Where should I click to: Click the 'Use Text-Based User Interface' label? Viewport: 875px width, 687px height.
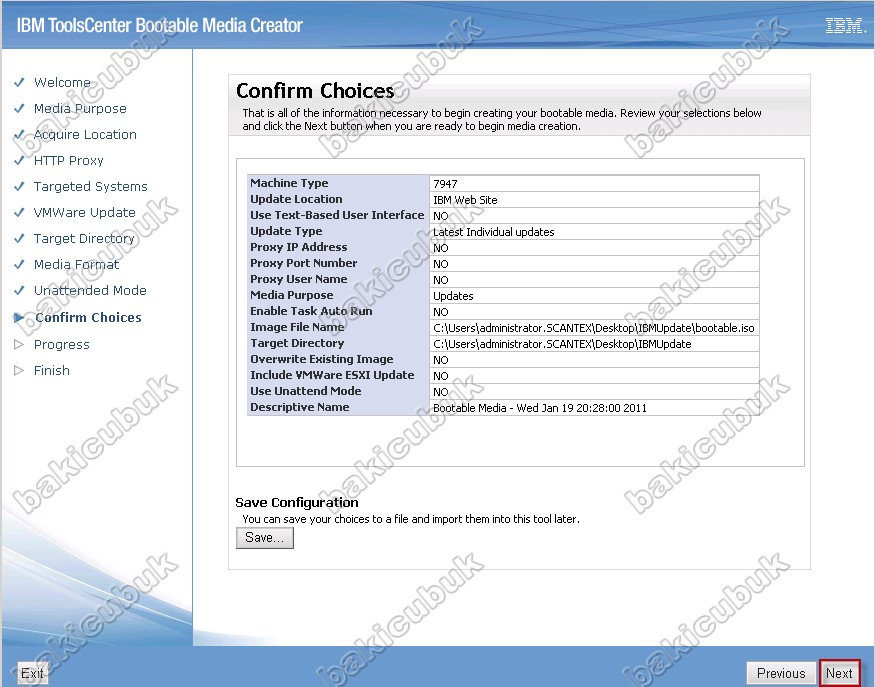[337, 215]
